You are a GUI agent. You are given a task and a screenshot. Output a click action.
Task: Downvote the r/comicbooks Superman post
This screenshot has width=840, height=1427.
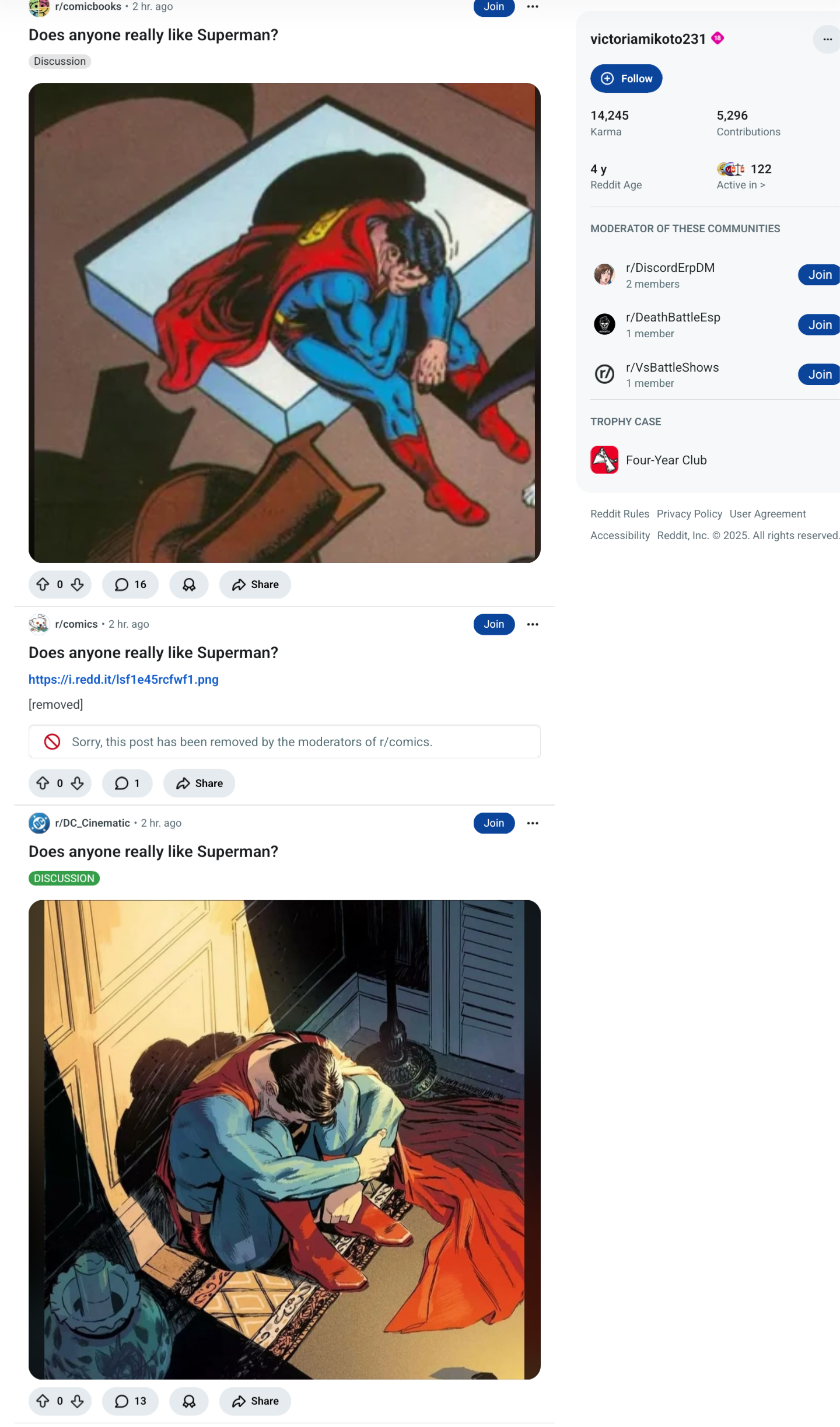[78, 585]
